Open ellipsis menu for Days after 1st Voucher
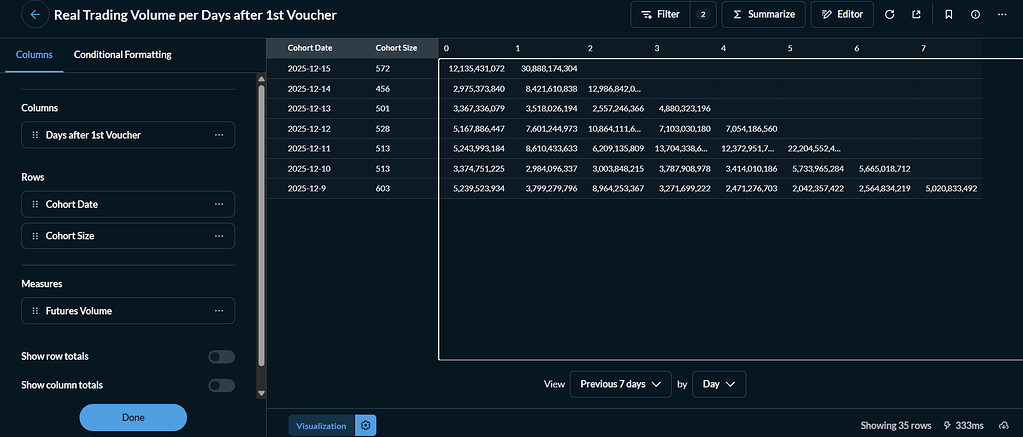 pyautogui.click(x=219, y=135)
